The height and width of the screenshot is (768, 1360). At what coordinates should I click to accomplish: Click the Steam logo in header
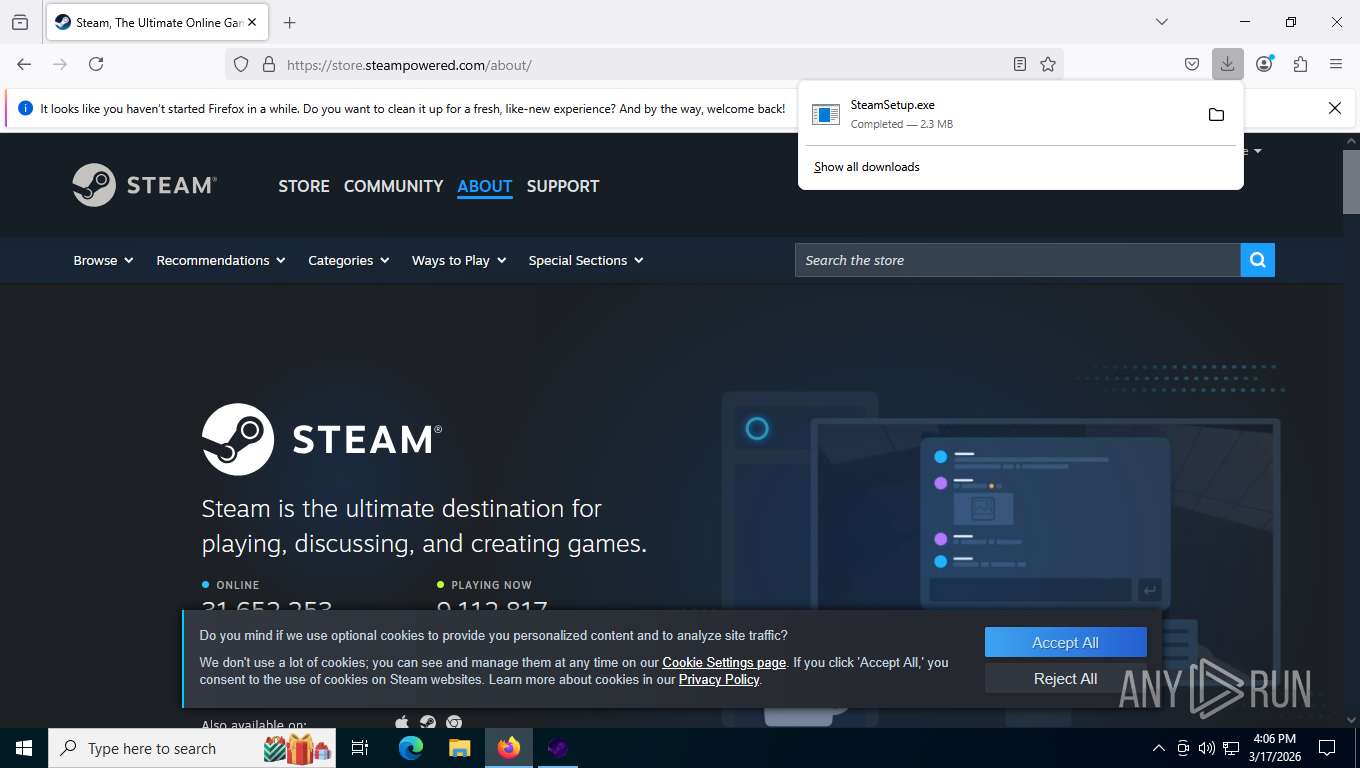click(145, 185)
